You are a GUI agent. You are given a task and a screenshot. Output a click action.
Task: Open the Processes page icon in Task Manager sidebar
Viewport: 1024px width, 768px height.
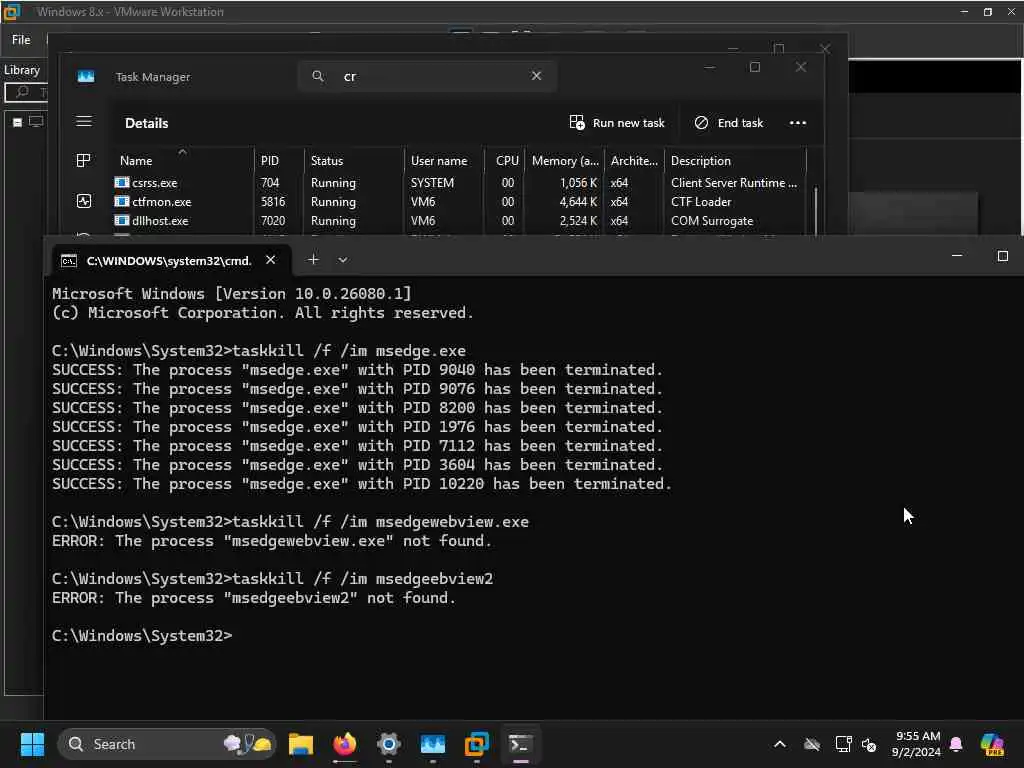[x=84, y=161]
